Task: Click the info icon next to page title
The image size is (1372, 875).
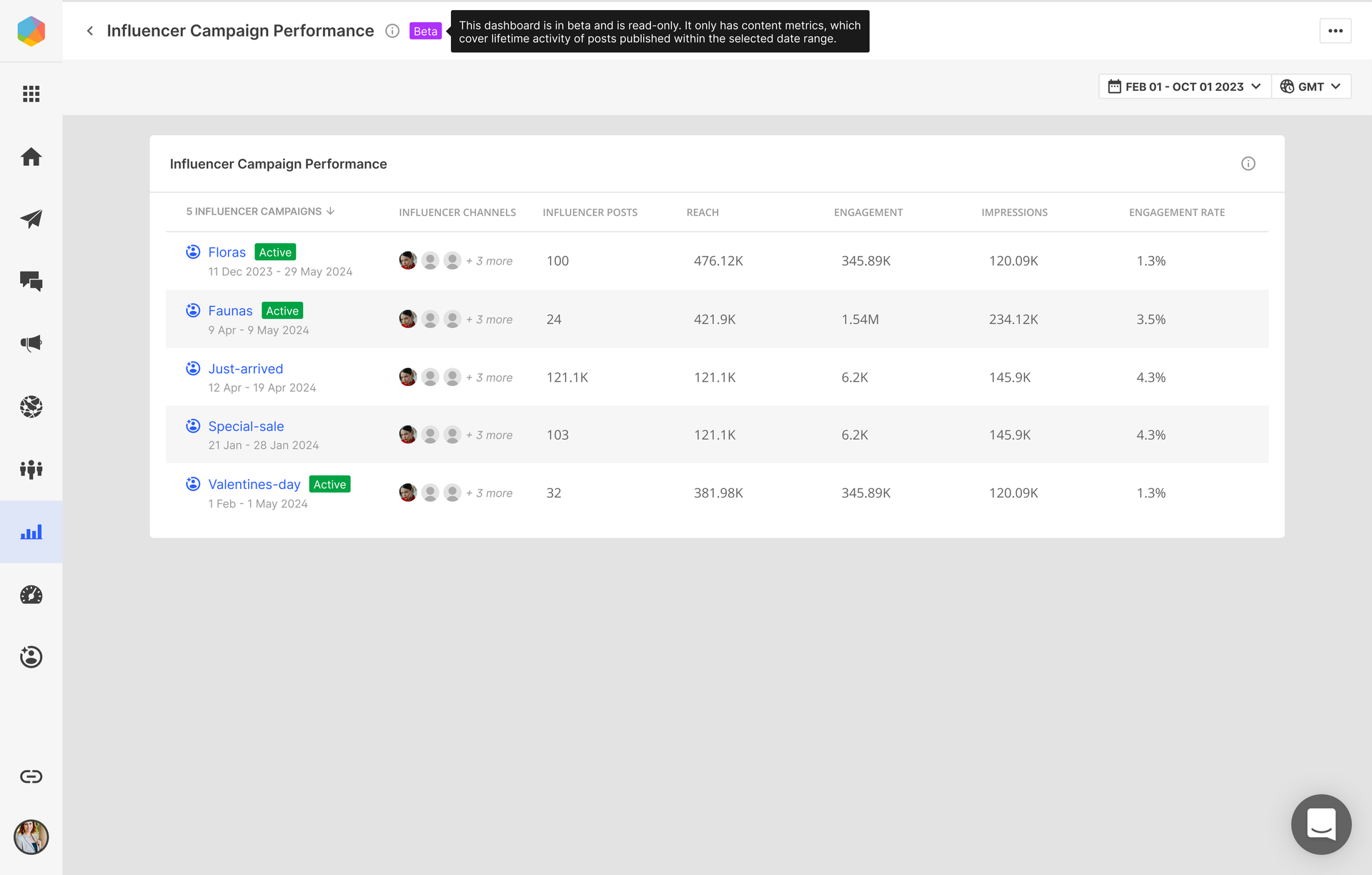Action: (392, 31)
